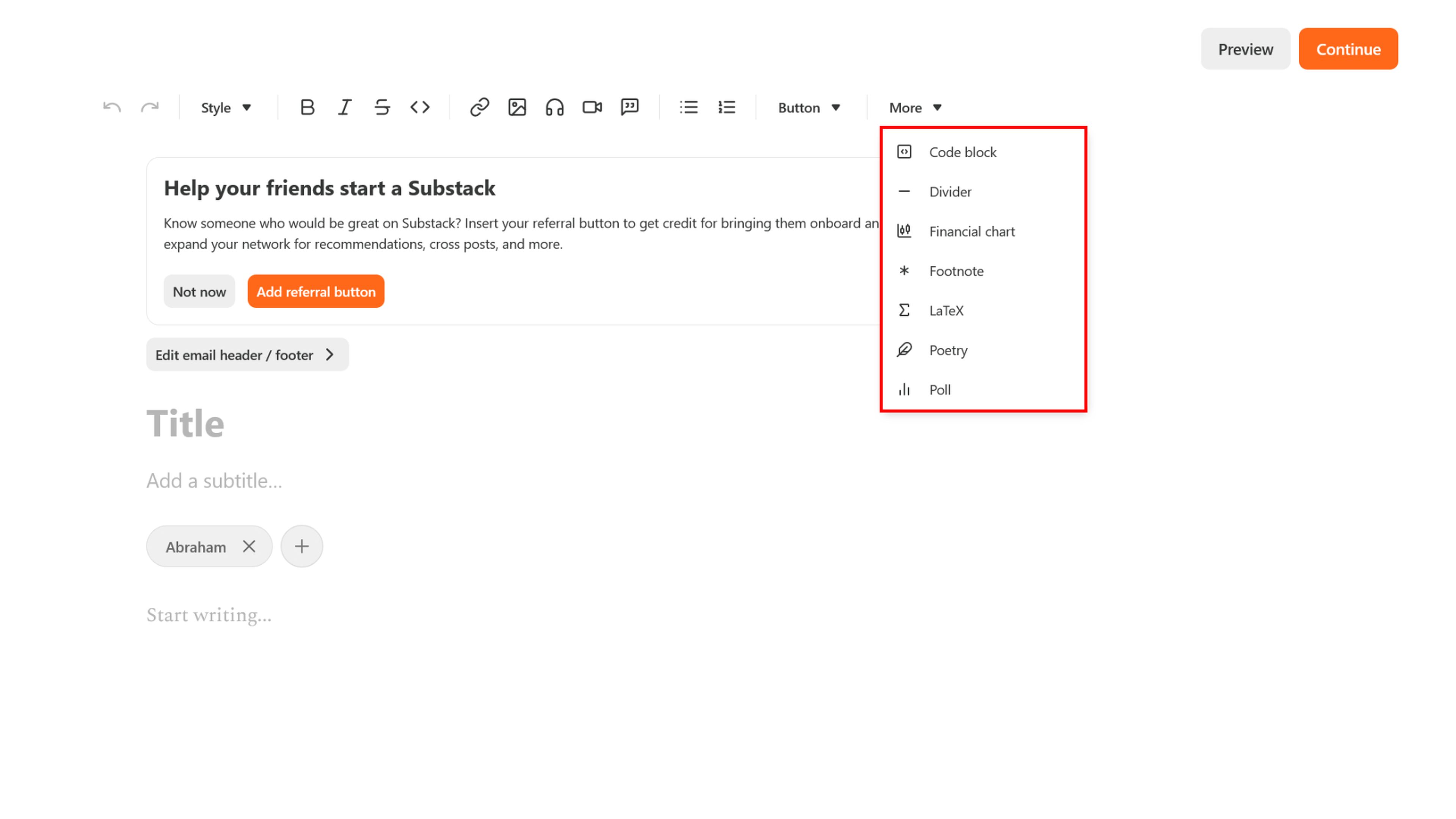Insert a pull quote with the quote bubble icon
Image resolution: width=1456 pixels, height=819 pixels.
click(629, 107)
